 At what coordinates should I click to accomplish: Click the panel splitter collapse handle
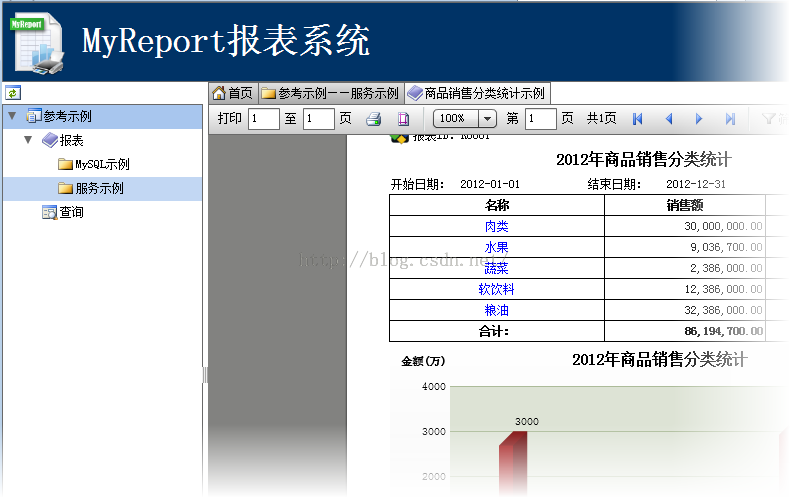(x=205, y=375)
